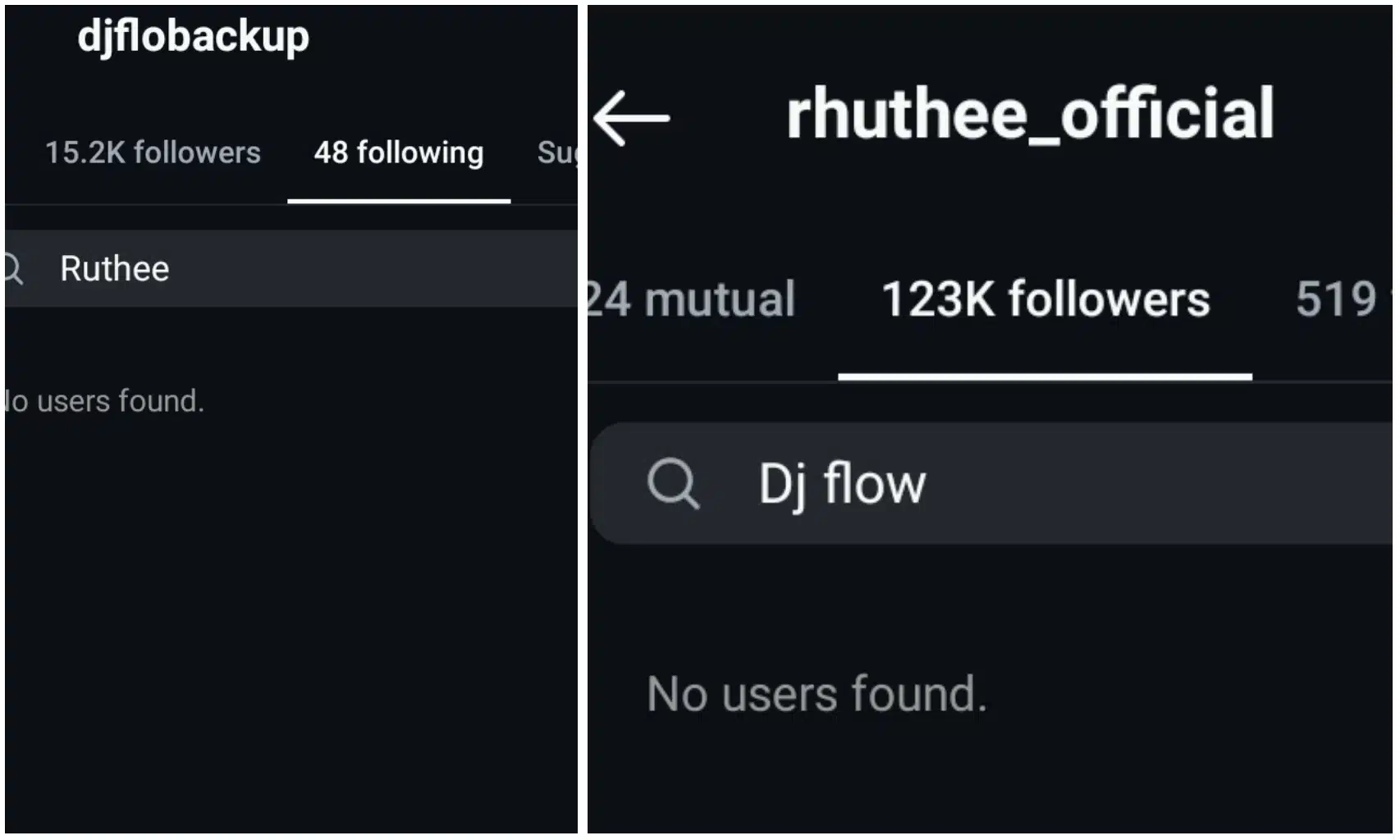Viewport: 1400px width, 840px height.
Task: Switch to the cut-off "Su" tab
Action: [556, 153]
